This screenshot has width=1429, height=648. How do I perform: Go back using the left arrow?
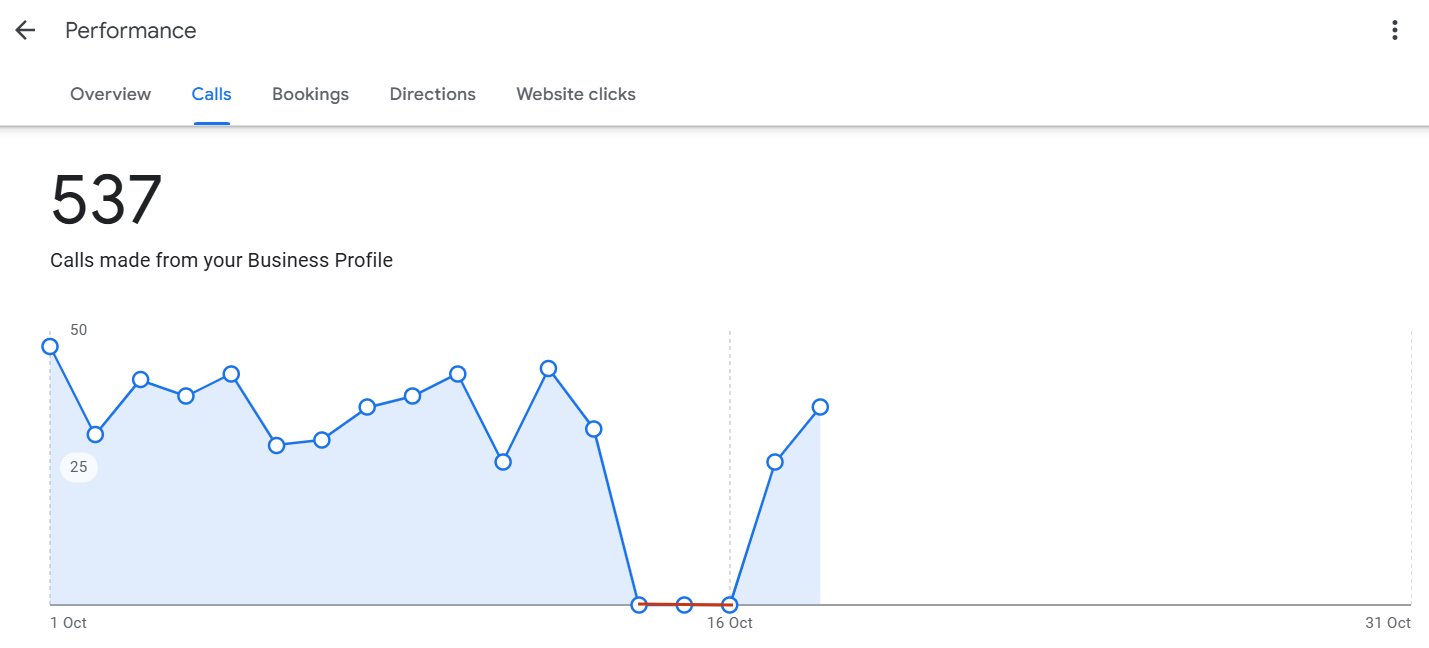click(25, 30)
